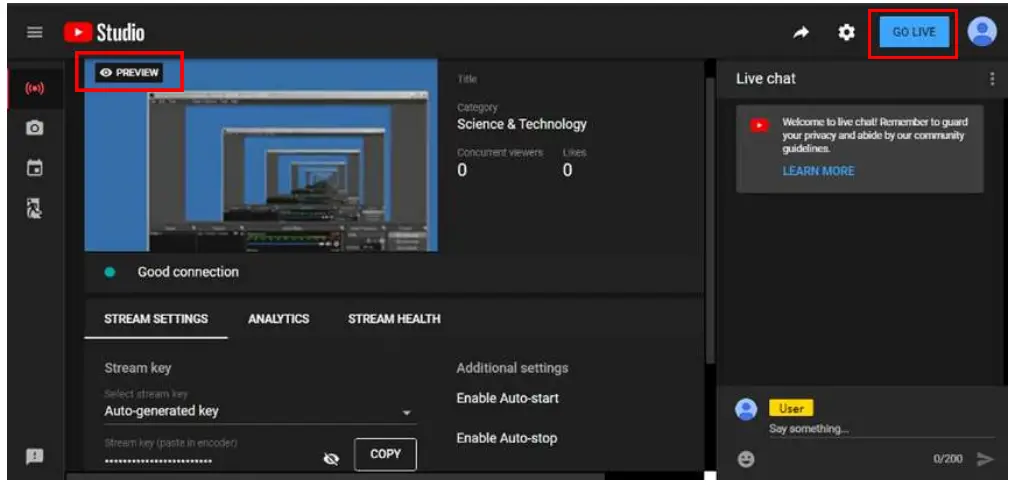Screen dimensions: 1017x482
Task: Click the send message arrow icon
Action: click(985, 459)
